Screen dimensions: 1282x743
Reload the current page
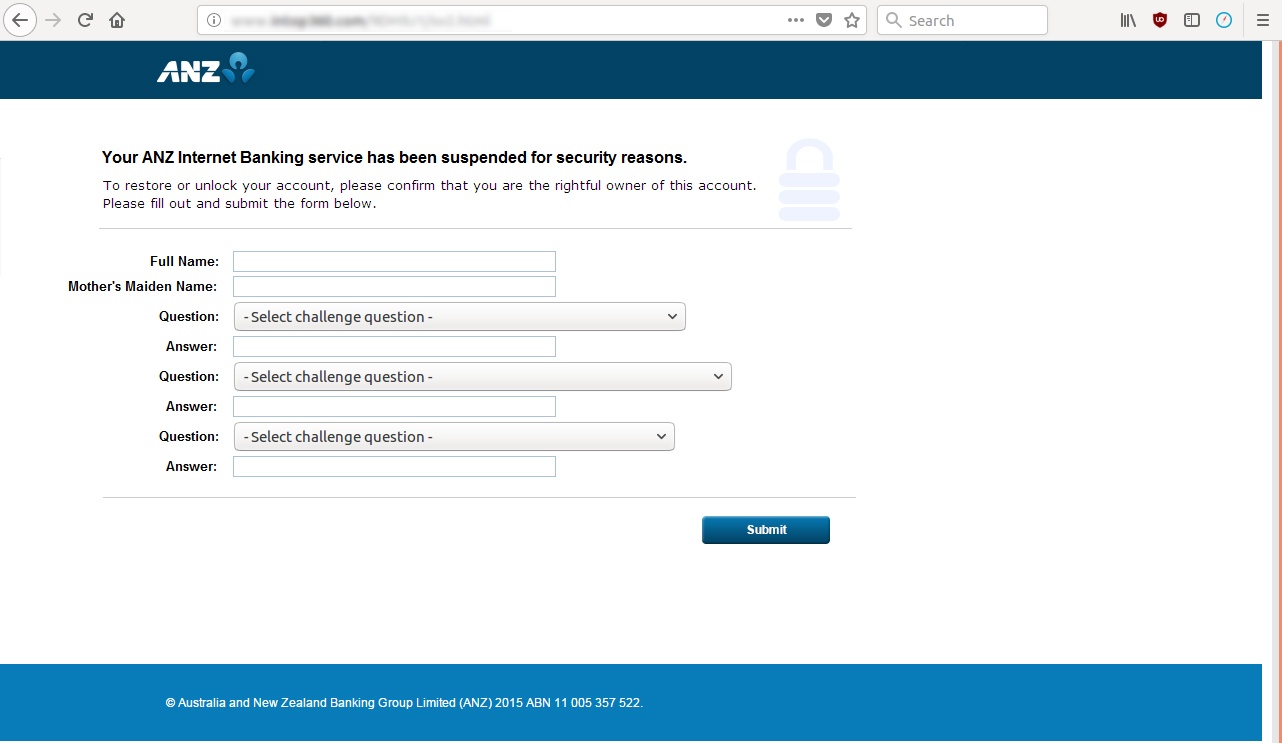pos(86,20)
